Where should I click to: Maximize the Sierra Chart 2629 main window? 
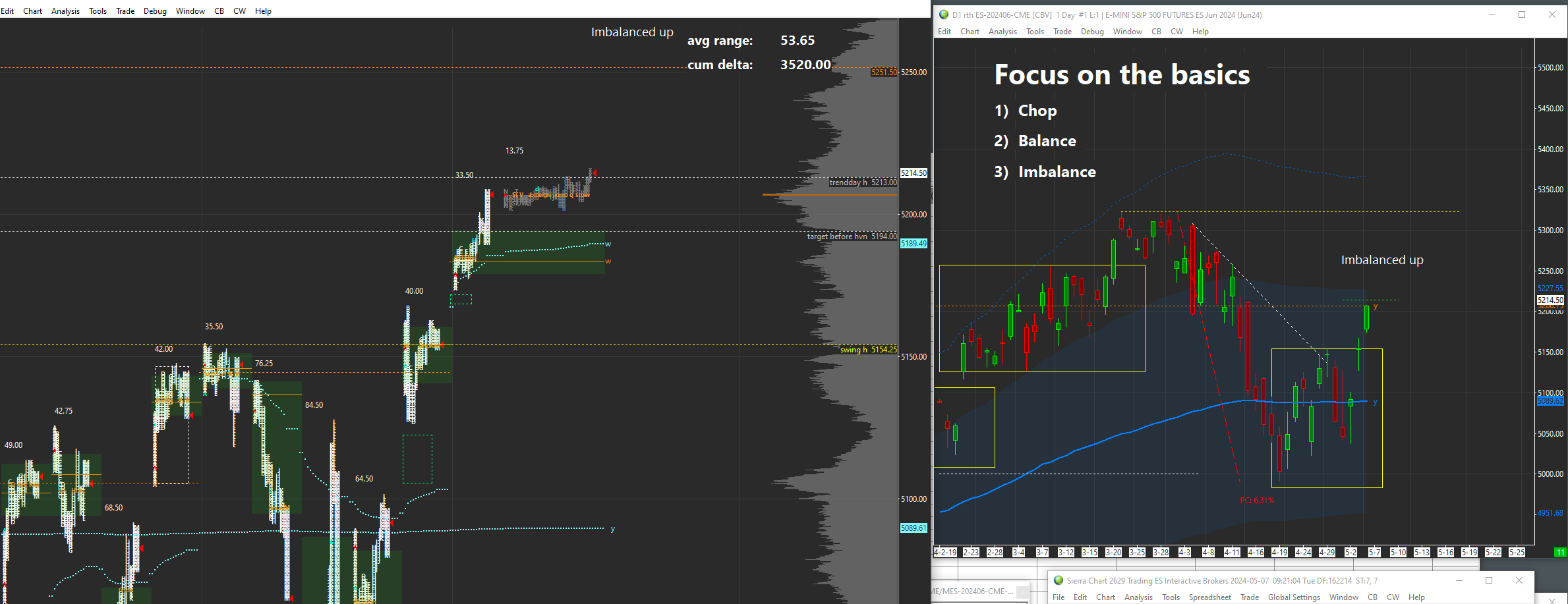[1489, 580]
